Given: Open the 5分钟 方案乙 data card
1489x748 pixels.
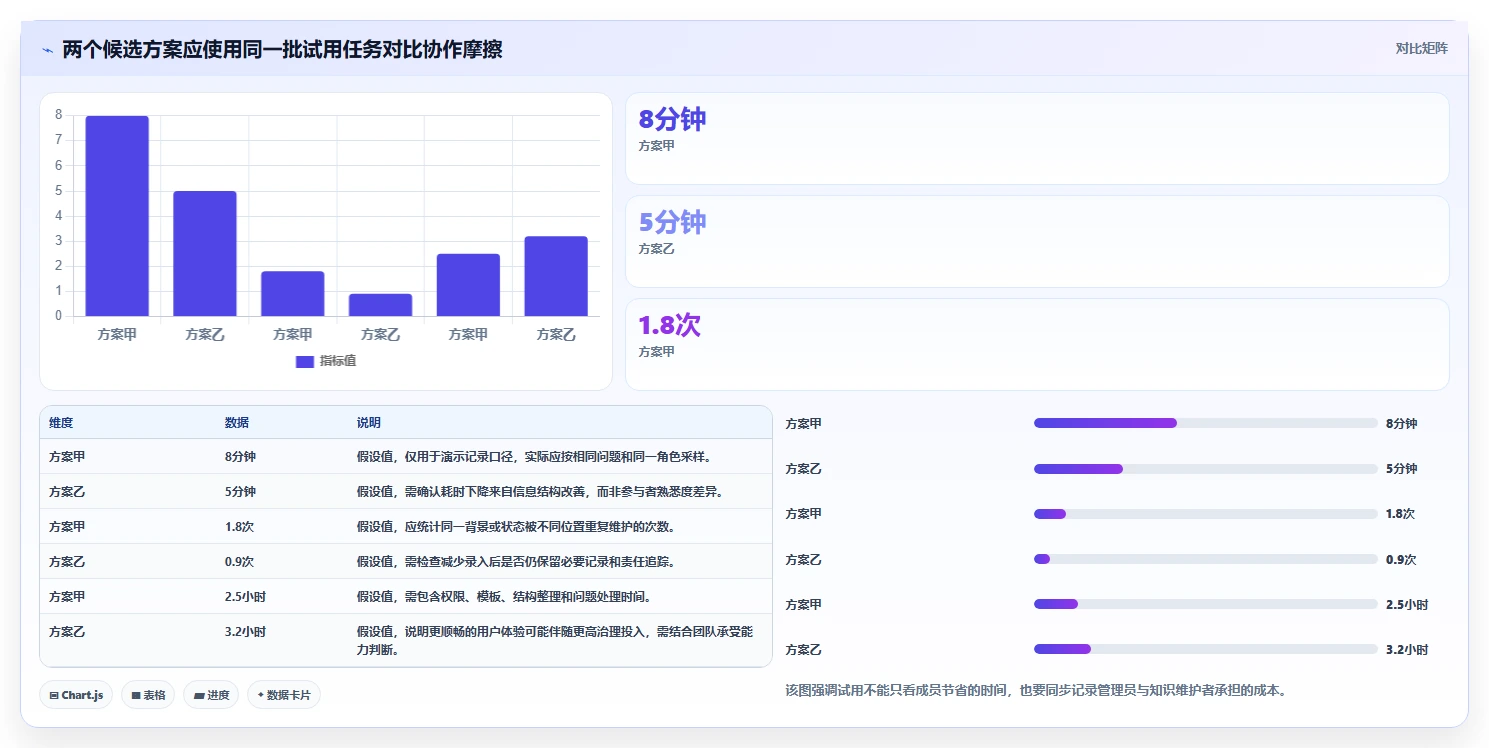Looking at the screenshot, I should 1037,241.
